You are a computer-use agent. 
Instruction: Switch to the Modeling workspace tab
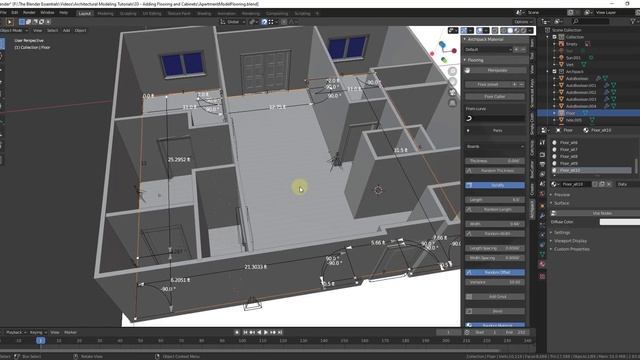click(105, 13)
